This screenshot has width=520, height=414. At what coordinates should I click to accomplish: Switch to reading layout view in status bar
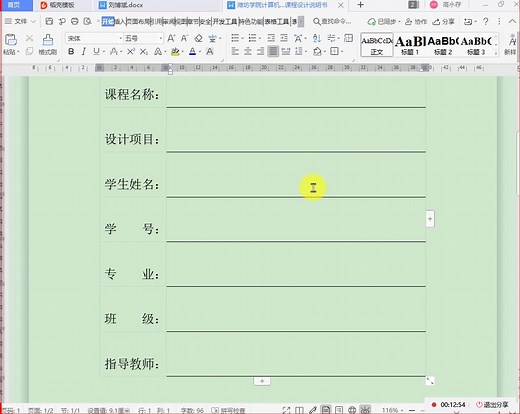pos(299,410)
